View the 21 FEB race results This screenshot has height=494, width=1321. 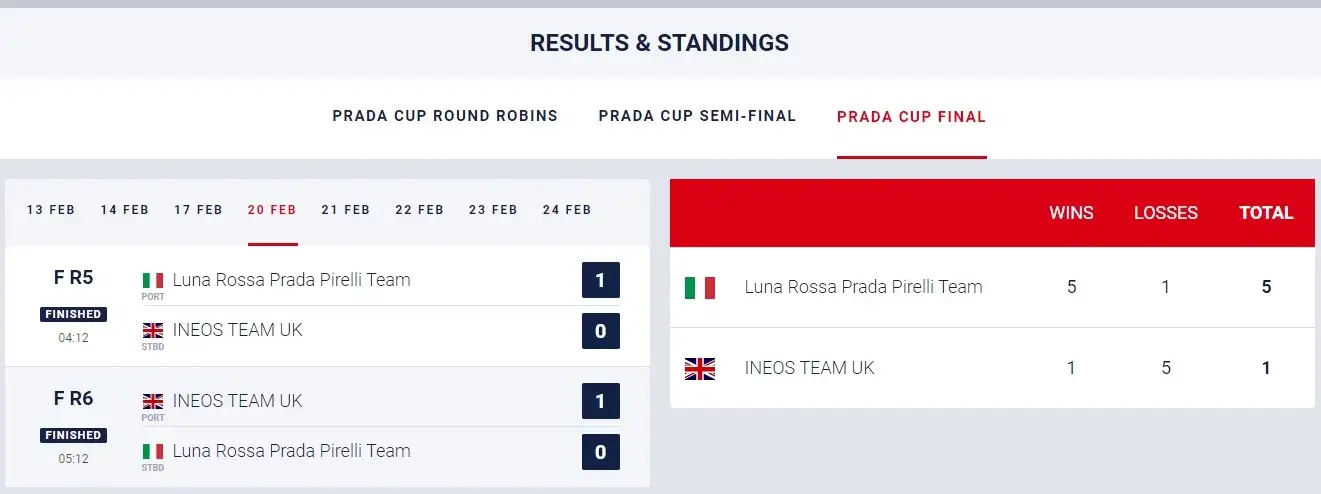coord(346,210)
